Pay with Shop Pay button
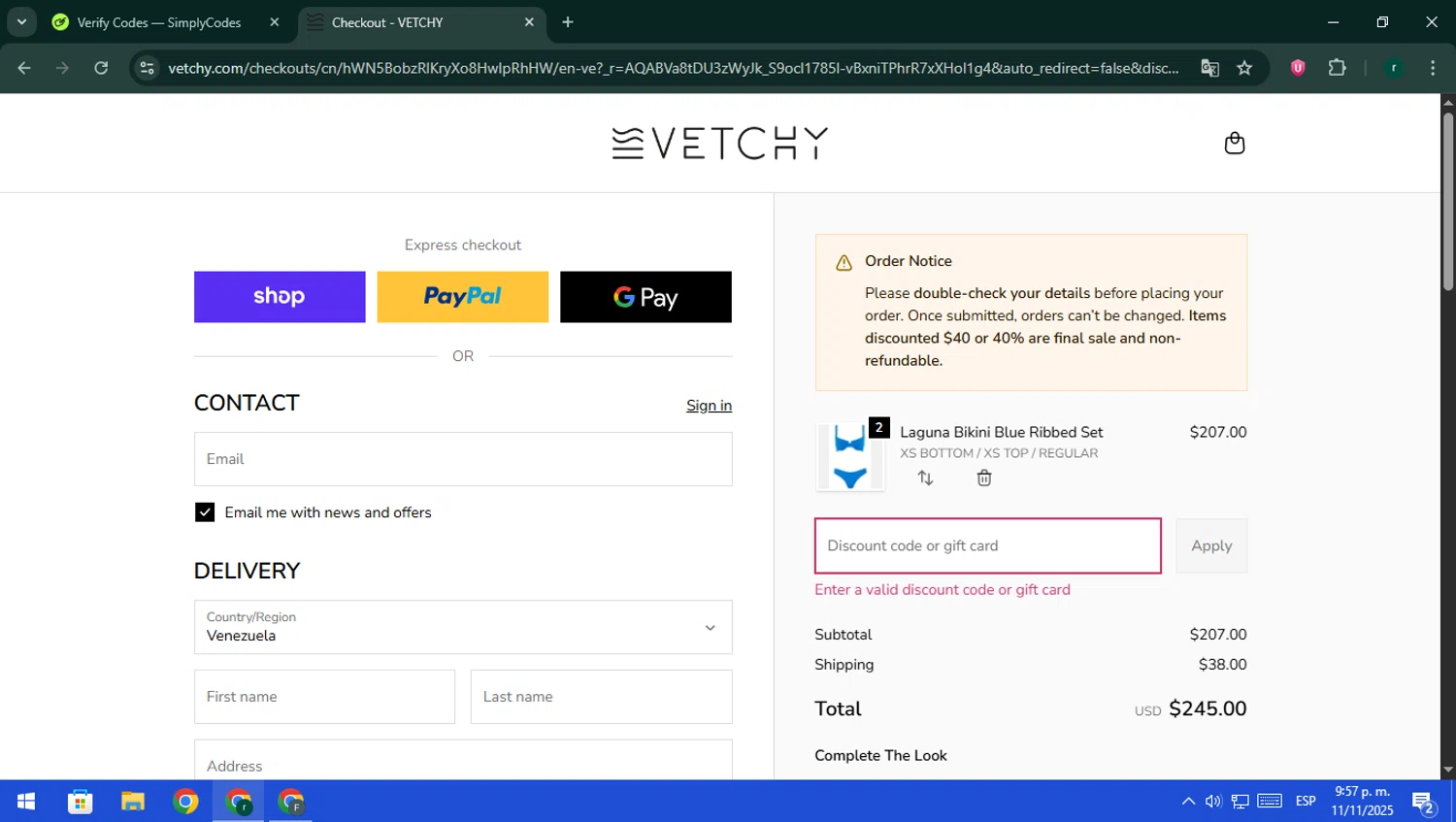1456x822 pixels. click(280, 297)
